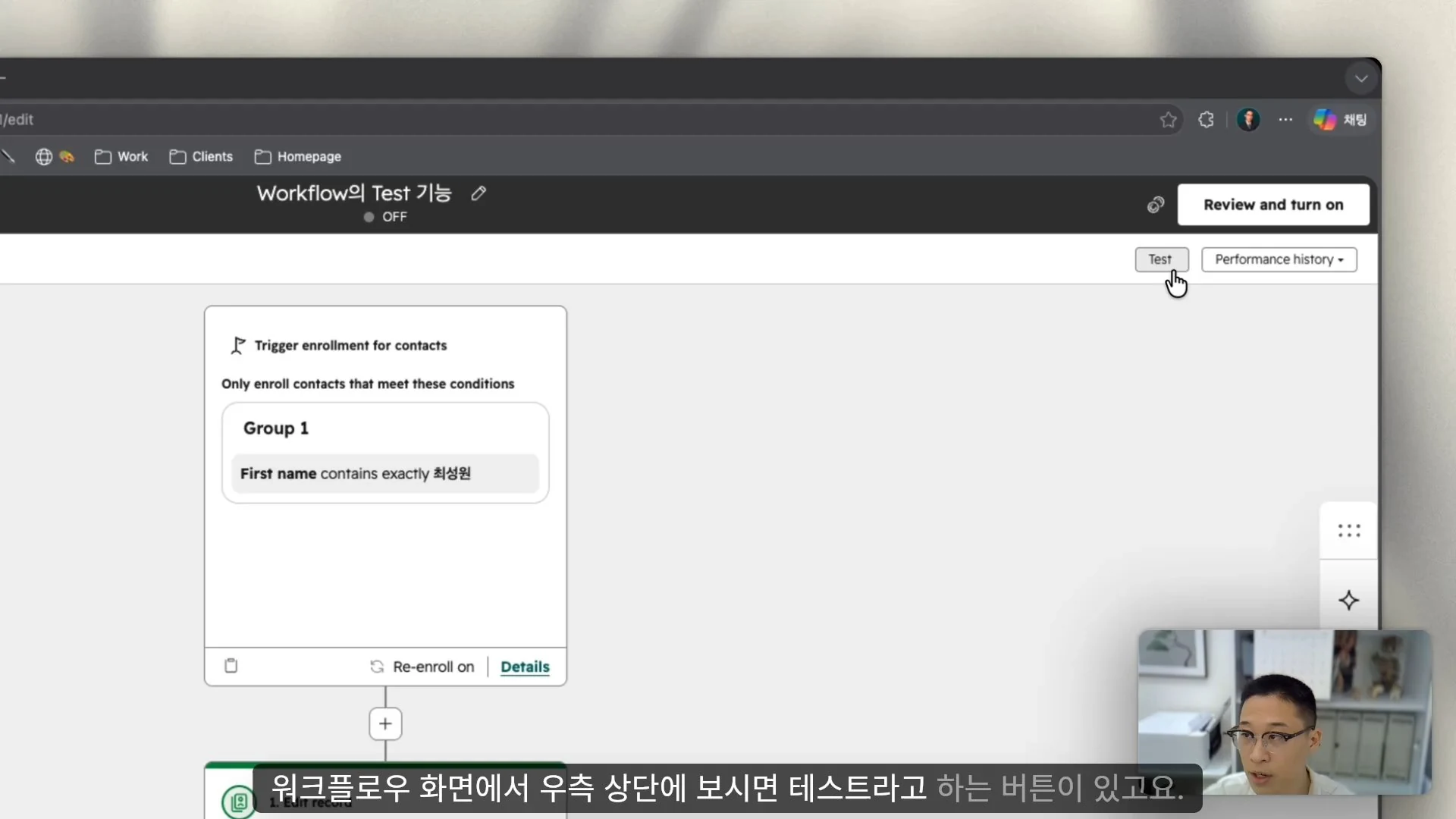Image resolution: width=1456 pixels, height=819 pixels.
Task: Click the Edit record action icon
Action: pyautogui.click(x=239, y=802)
